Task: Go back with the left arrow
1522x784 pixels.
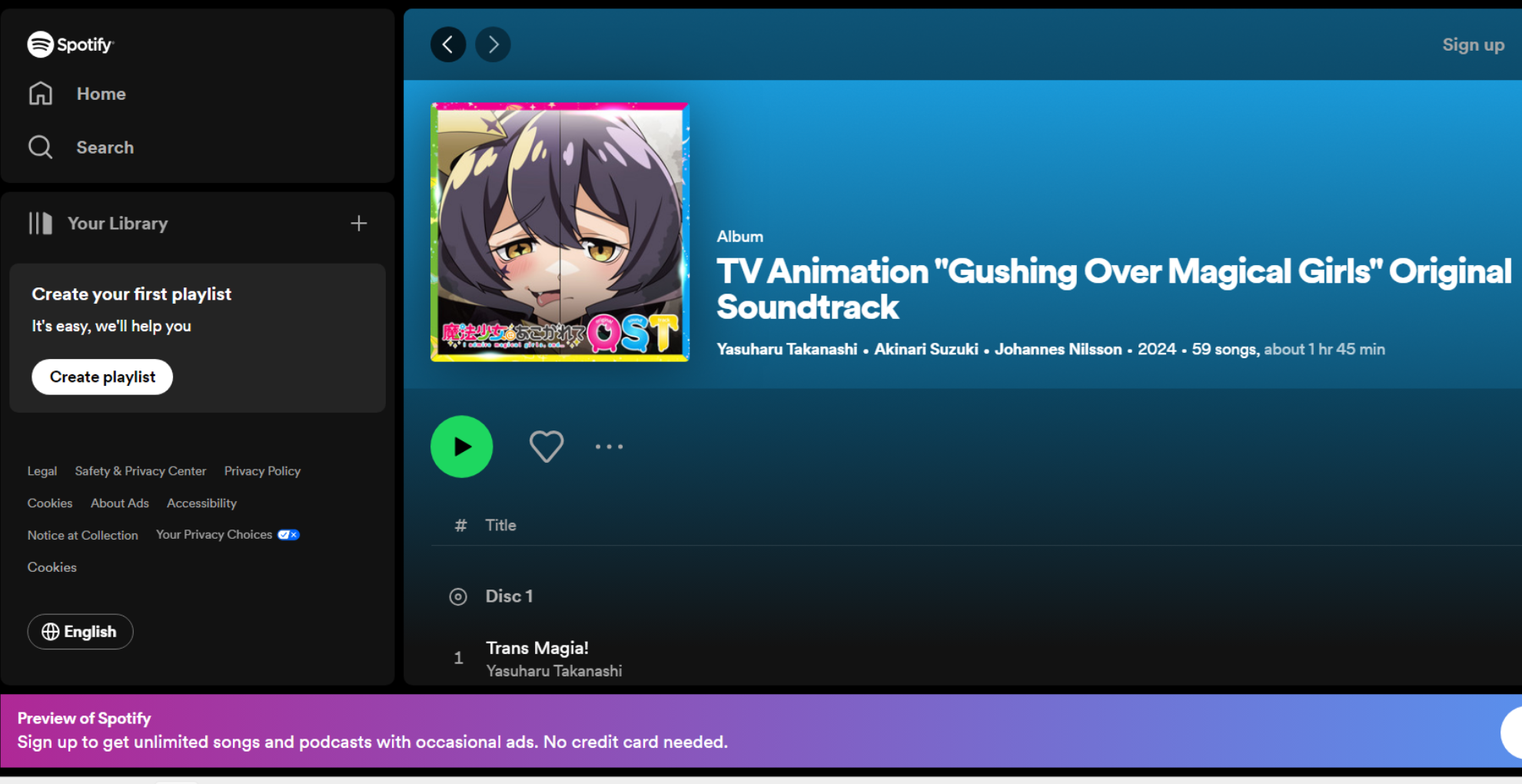Action: tap(448, 45)
